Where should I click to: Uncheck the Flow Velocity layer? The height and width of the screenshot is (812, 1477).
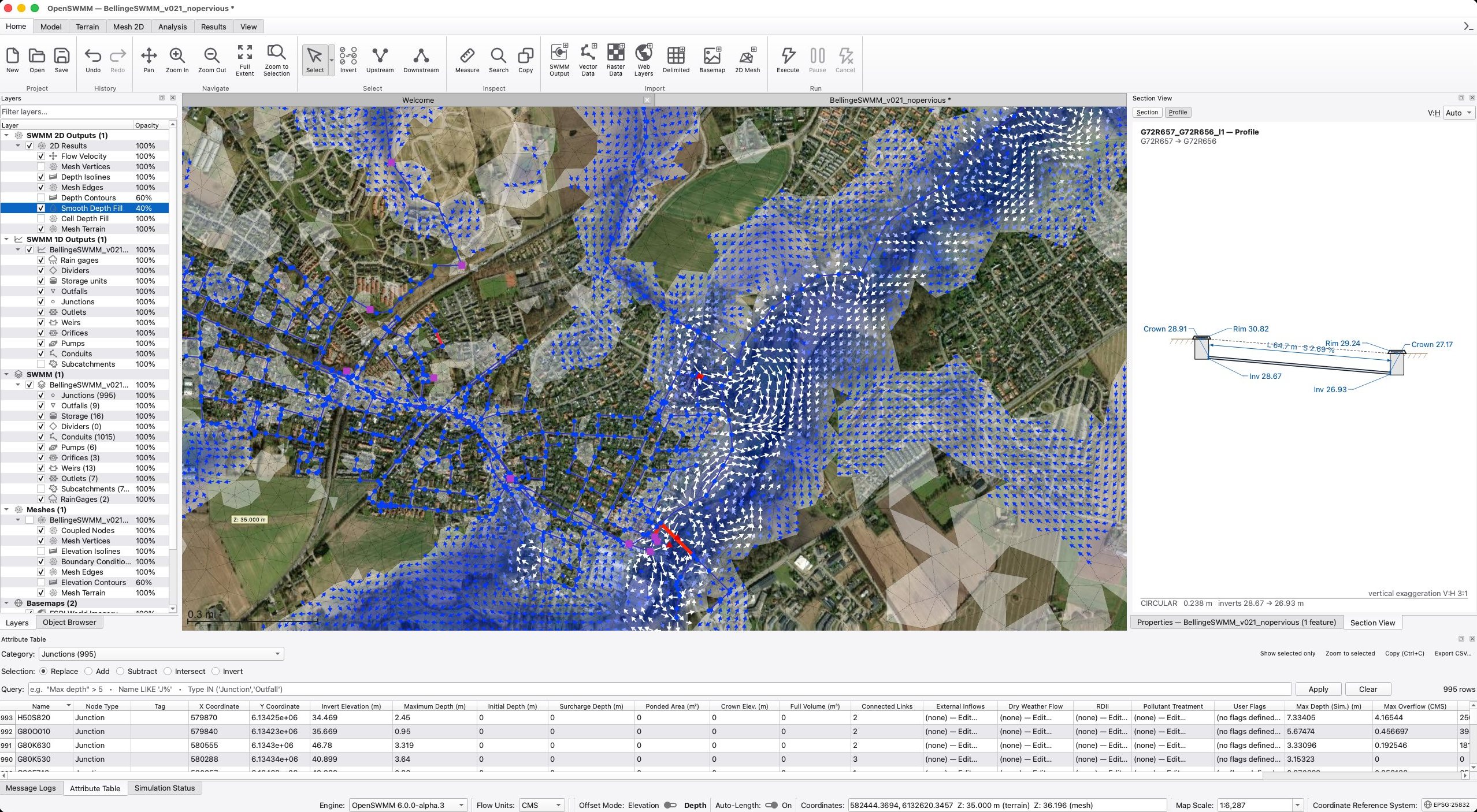pyautogui.click(x=41, y=156)
